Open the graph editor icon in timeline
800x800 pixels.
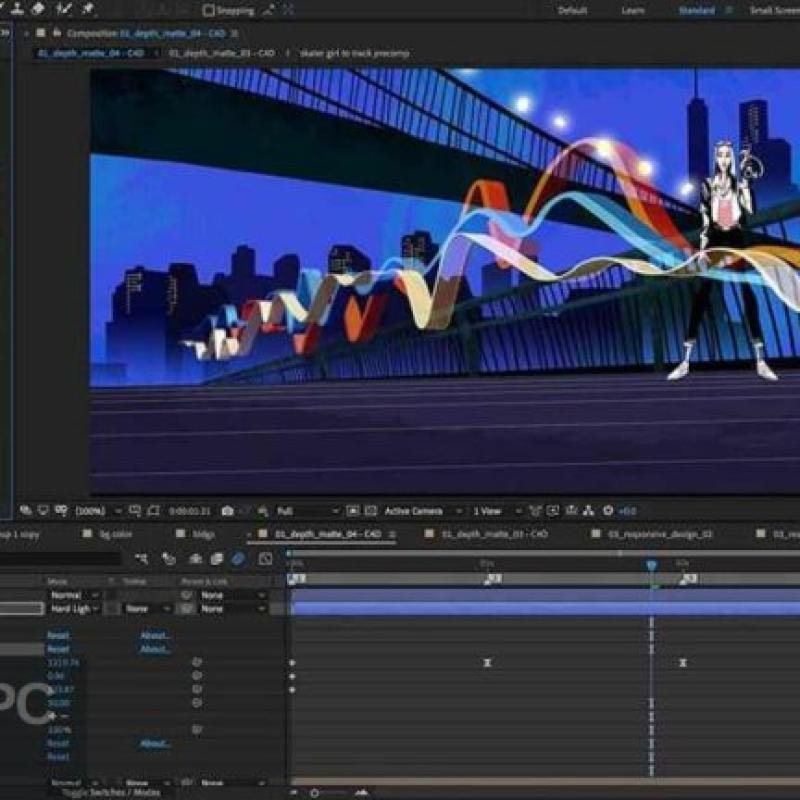pyautogui.click(x=265, y=559)
